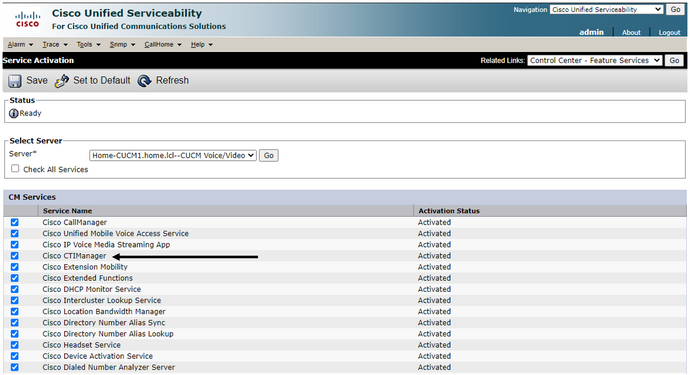
Task: Open the About link
Action: click(631, 32)
